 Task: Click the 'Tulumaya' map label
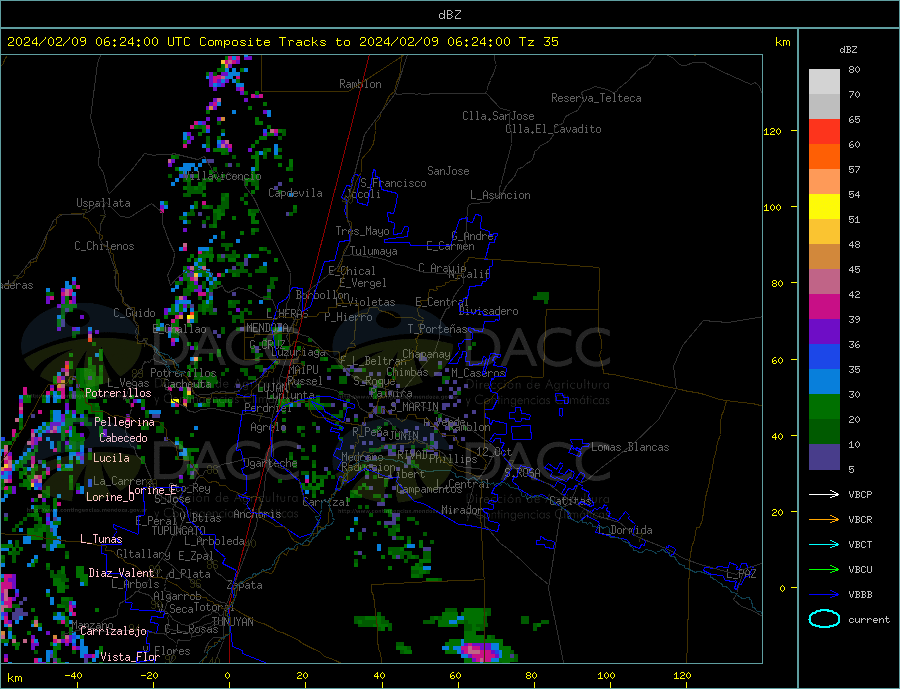[x=374, y=251]
